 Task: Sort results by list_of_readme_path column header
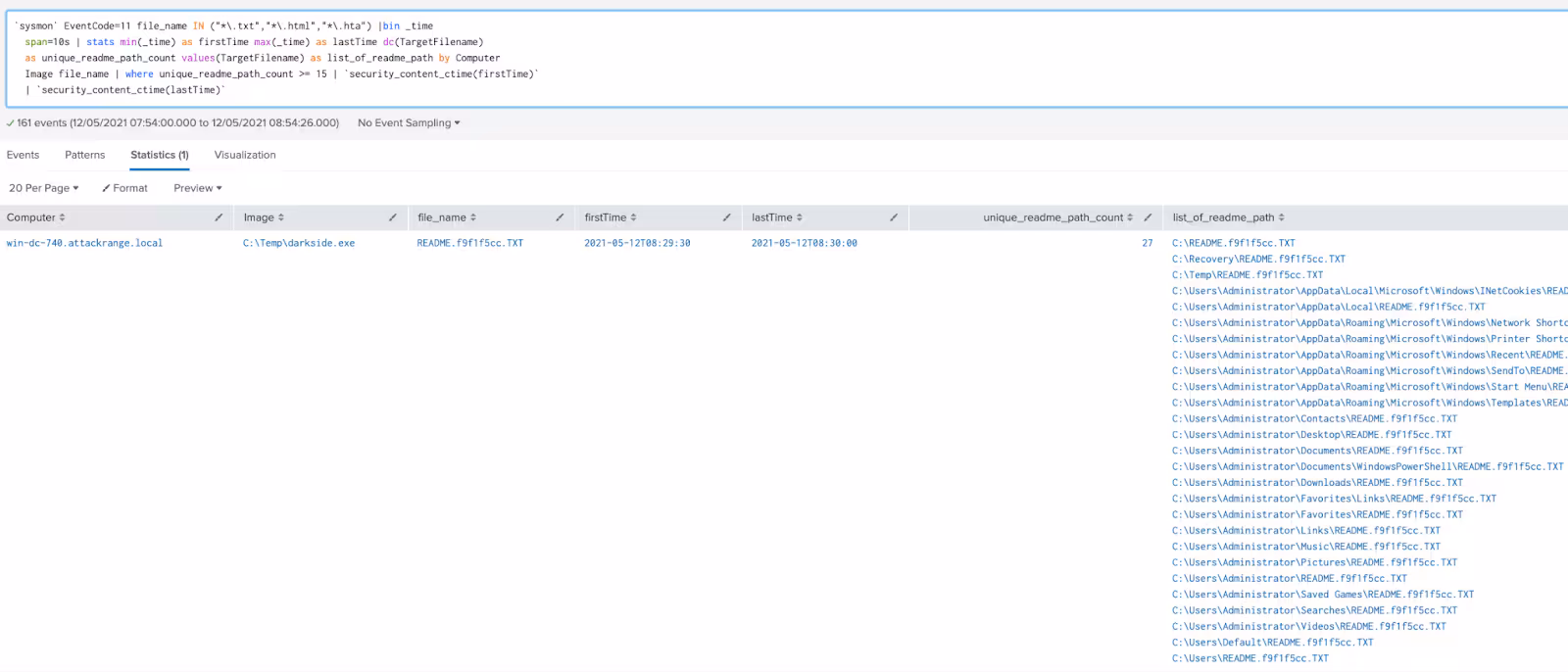pos(1228,217)
